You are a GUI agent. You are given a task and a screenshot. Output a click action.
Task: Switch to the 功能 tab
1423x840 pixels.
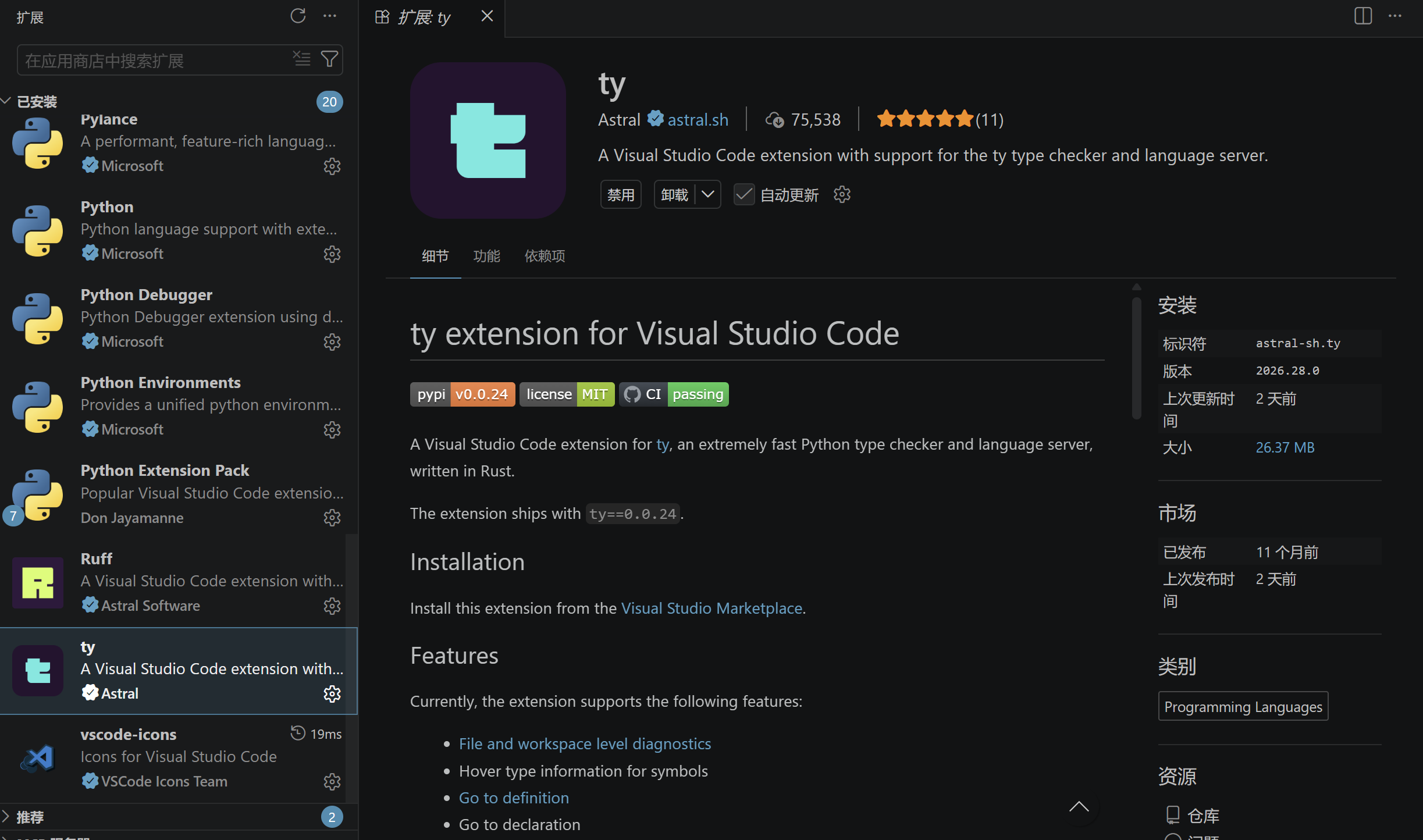click(487, 256)
